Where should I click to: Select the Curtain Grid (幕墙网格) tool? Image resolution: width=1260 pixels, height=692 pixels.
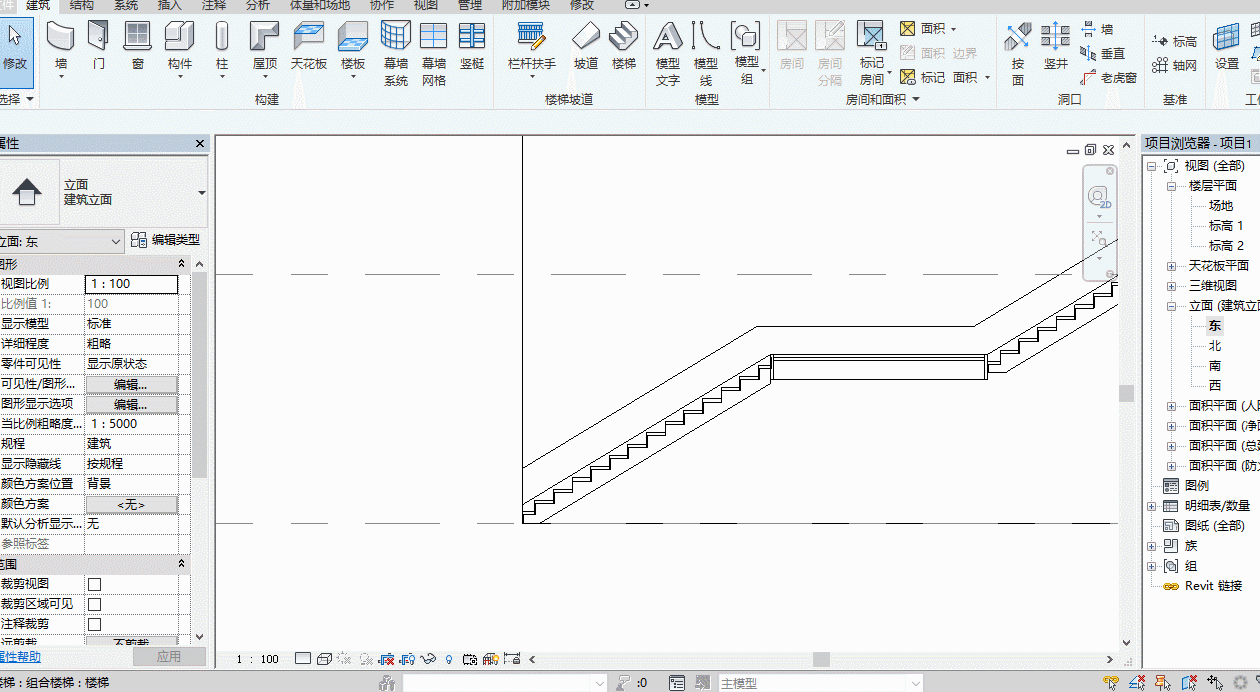(x=434, y=54)
